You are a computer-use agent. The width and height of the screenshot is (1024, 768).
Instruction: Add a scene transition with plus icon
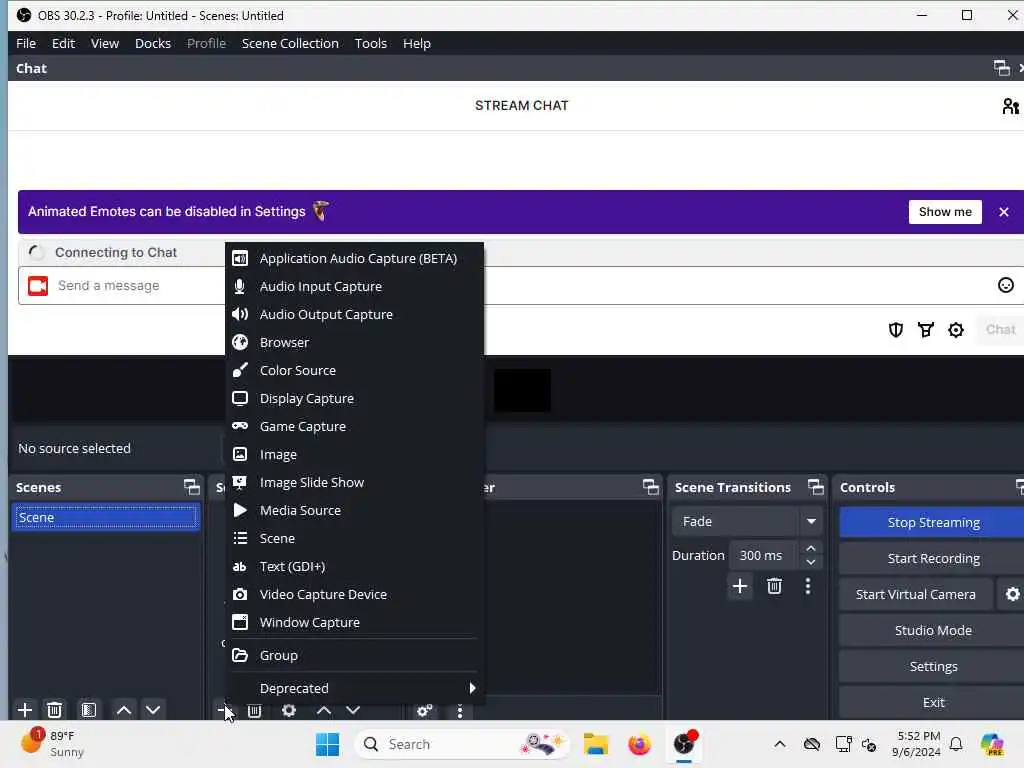pos(740,586)
